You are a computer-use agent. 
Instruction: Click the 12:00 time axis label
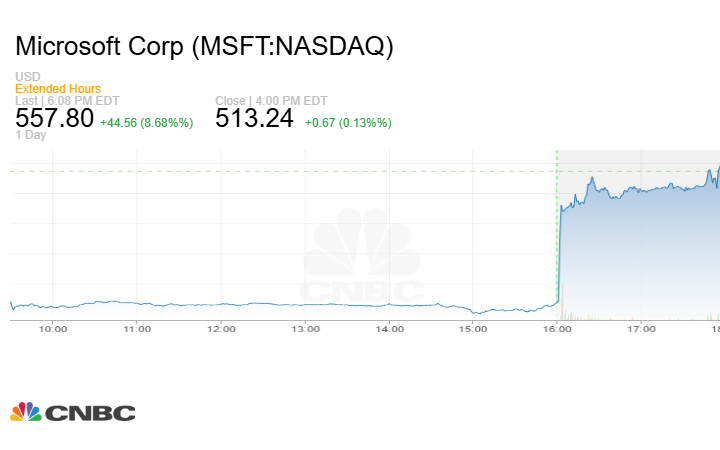coord(221,328)
